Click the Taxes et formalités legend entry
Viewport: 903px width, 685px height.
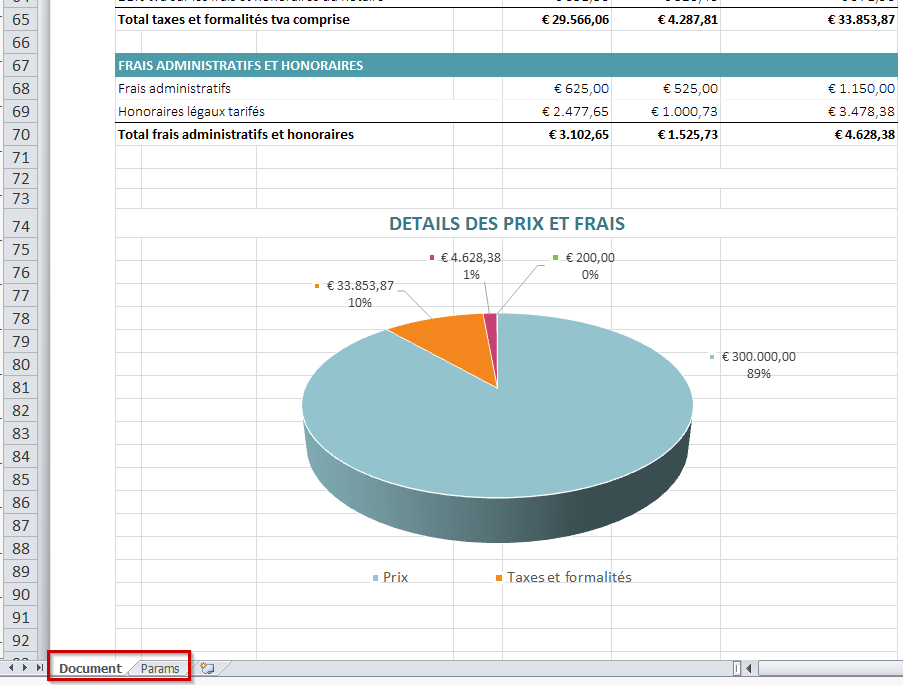[563, 577]
